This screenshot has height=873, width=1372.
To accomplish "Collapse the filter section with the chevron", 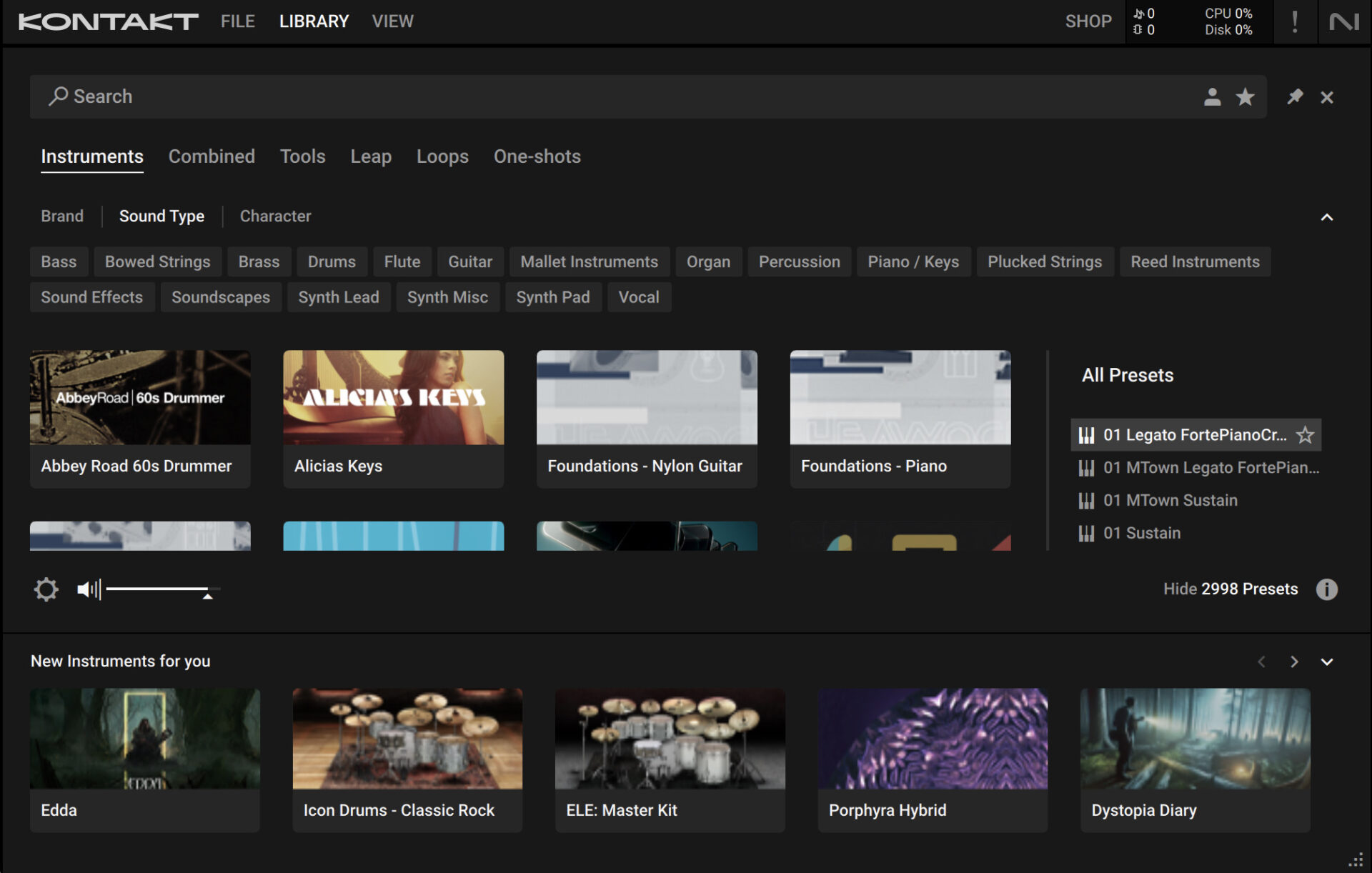I will (x=1328, y=216).
